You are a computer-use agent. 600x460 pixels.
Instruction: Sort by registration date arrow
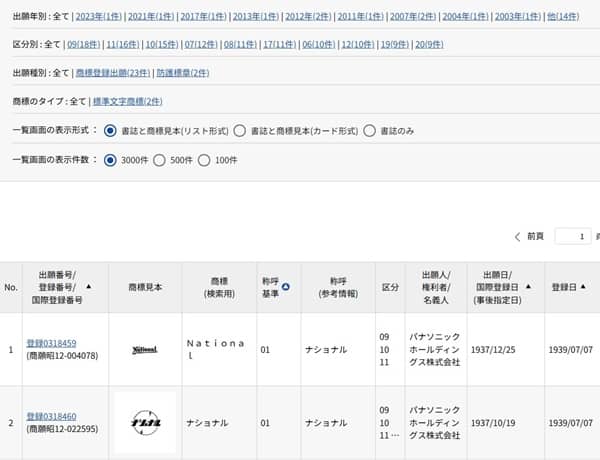coord(583,286)
